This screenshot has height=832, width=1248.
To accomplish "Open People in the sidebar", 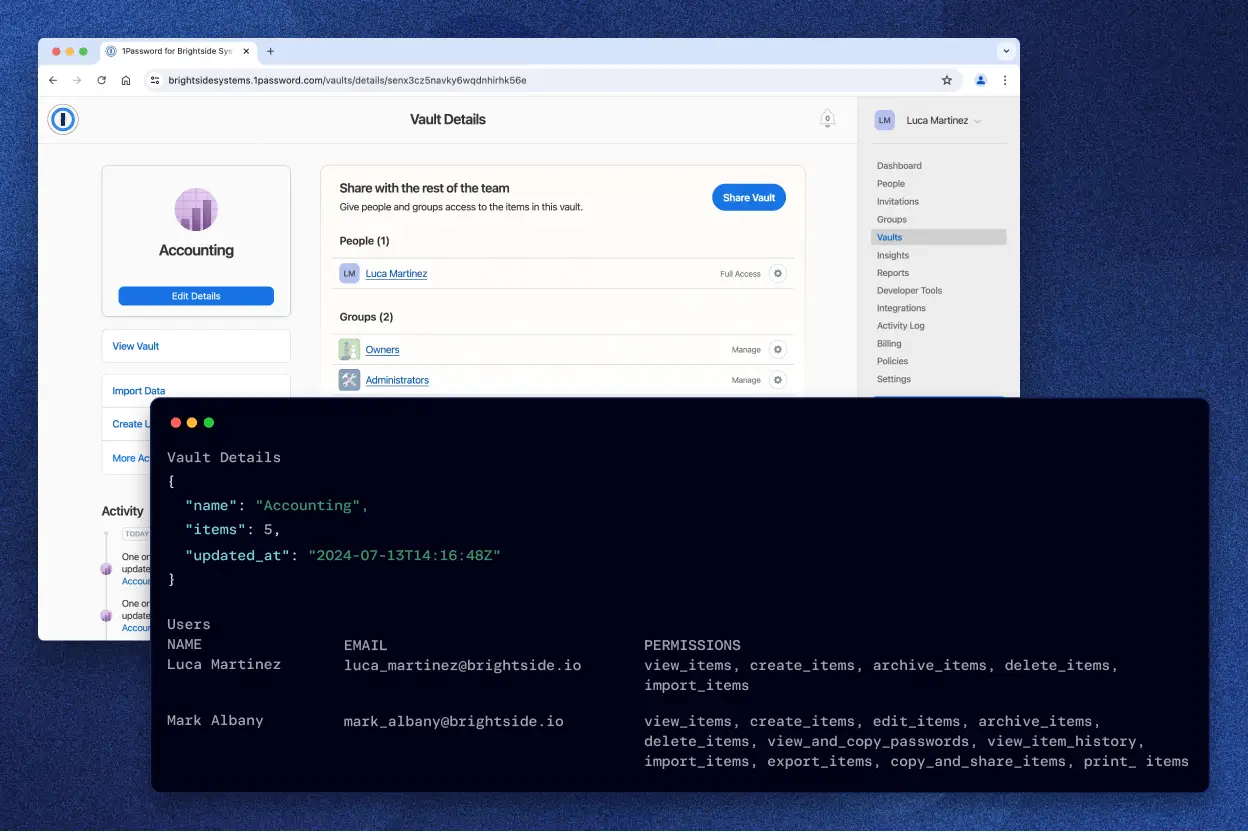I will coord(891,184).
